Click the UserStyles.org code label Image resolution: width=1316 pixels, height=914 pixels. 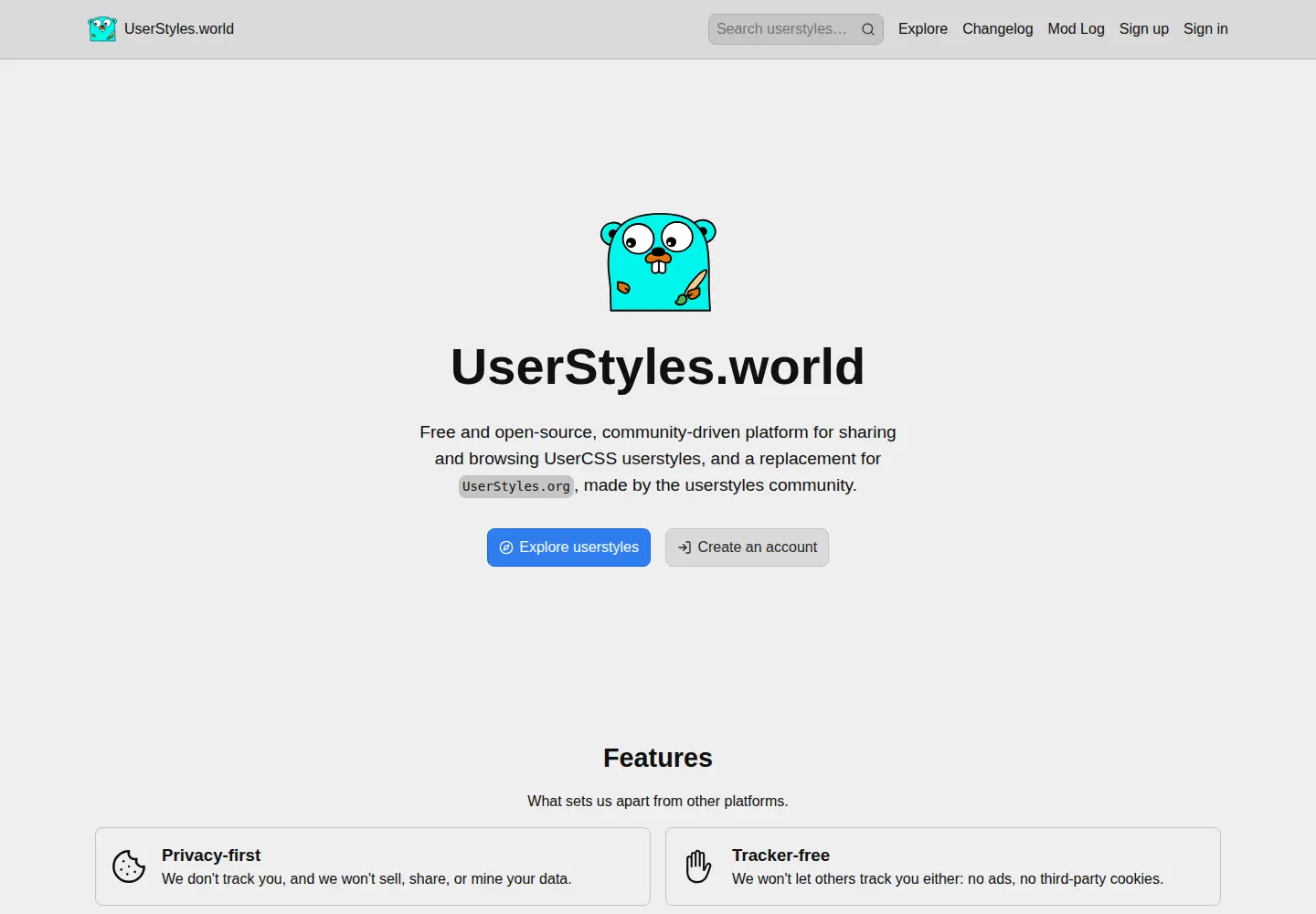click(x=516, y=486)
